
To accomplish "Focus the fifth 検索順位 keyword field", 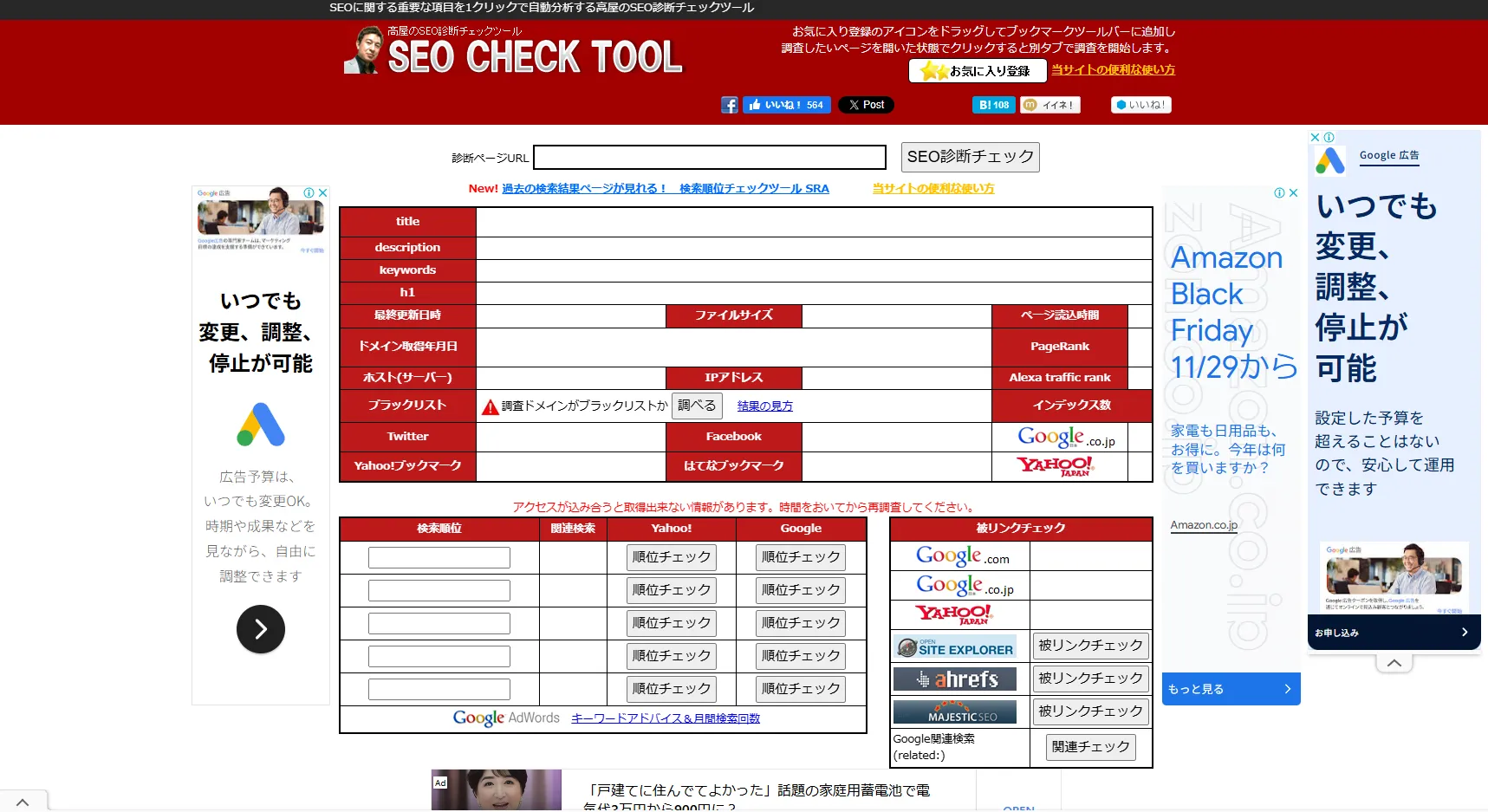I will point(439,689).
